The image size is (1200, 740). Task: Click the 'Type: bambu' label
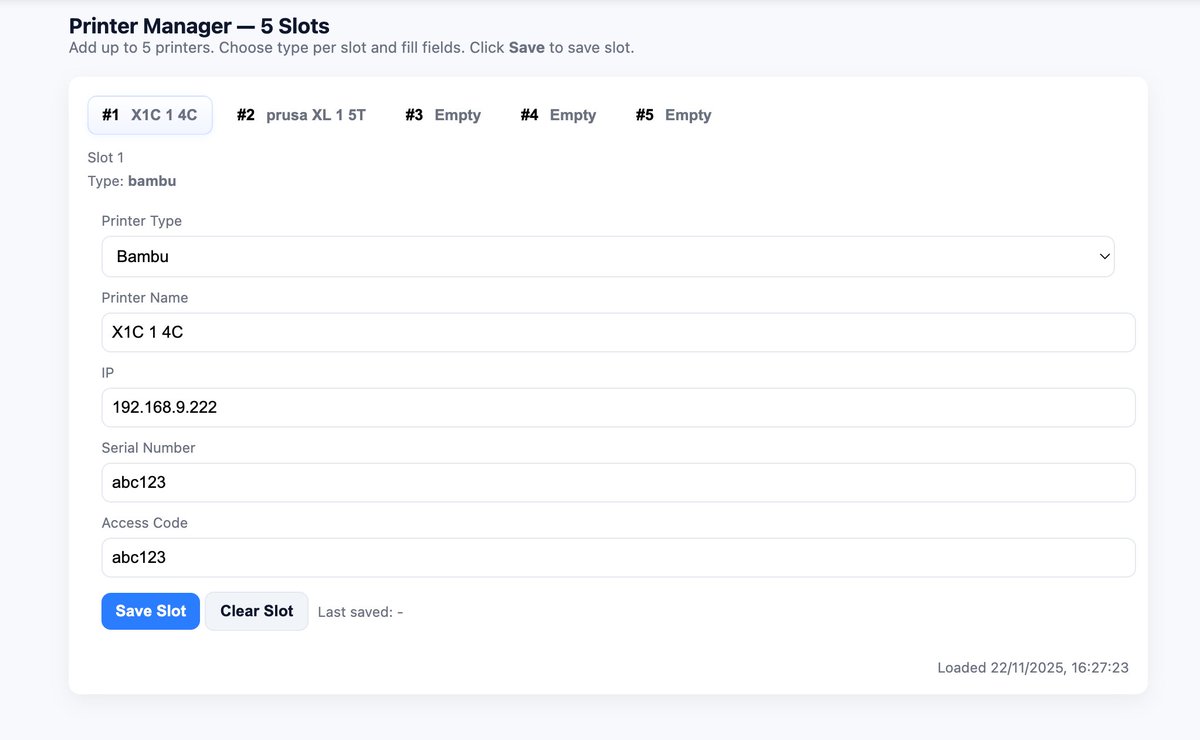(x=132, y=181)
